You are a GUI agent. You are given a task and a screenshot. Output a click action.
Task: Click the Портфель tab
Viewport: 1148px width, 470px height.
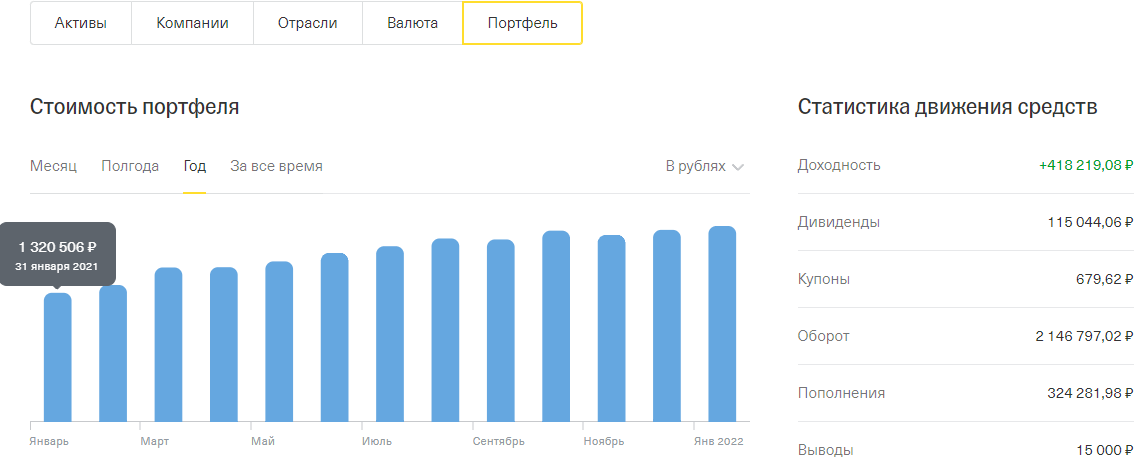(522, 23)
